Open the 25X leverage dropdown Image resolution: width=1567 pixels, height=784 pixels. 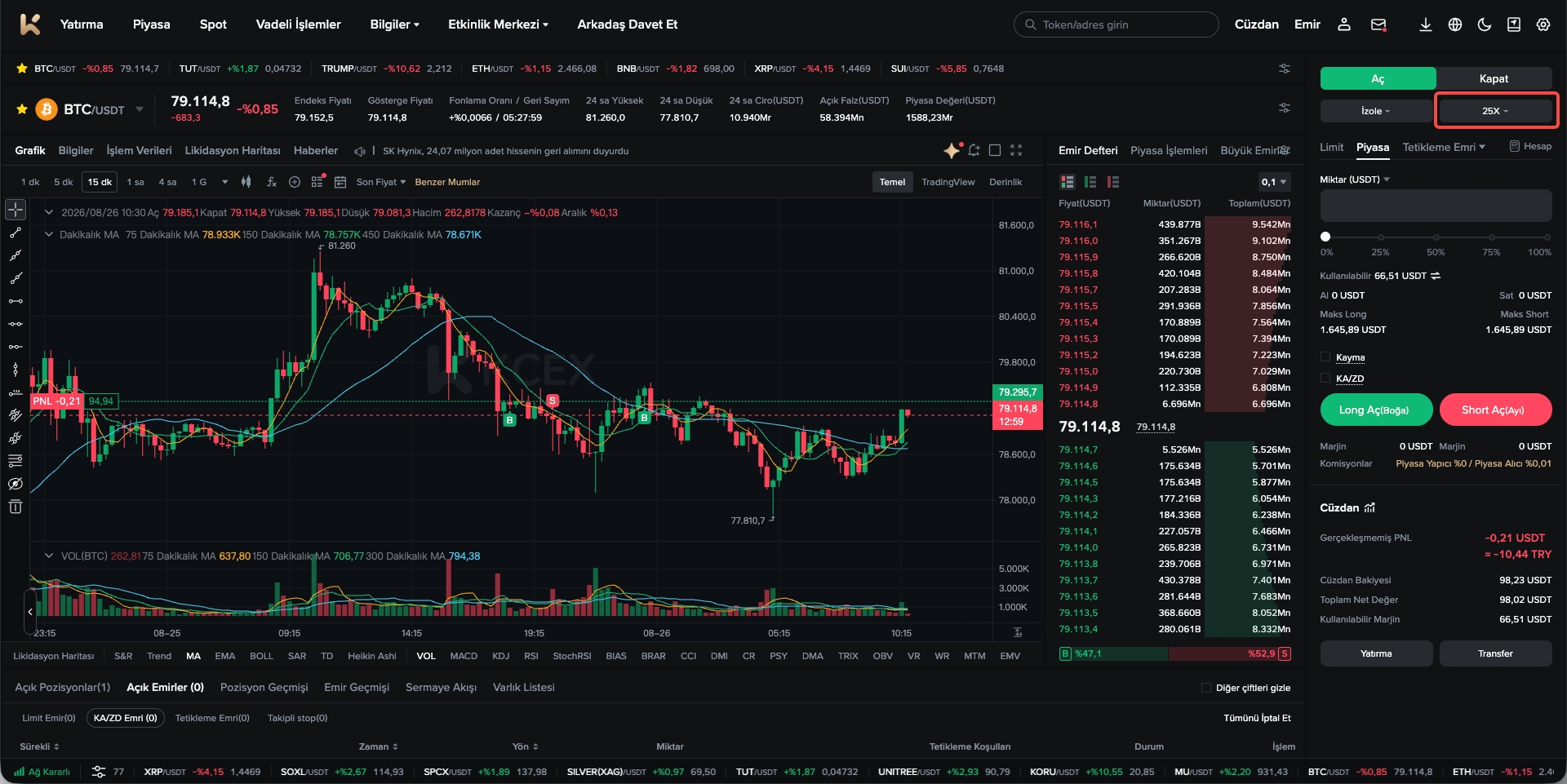[x=1495, y=111]
